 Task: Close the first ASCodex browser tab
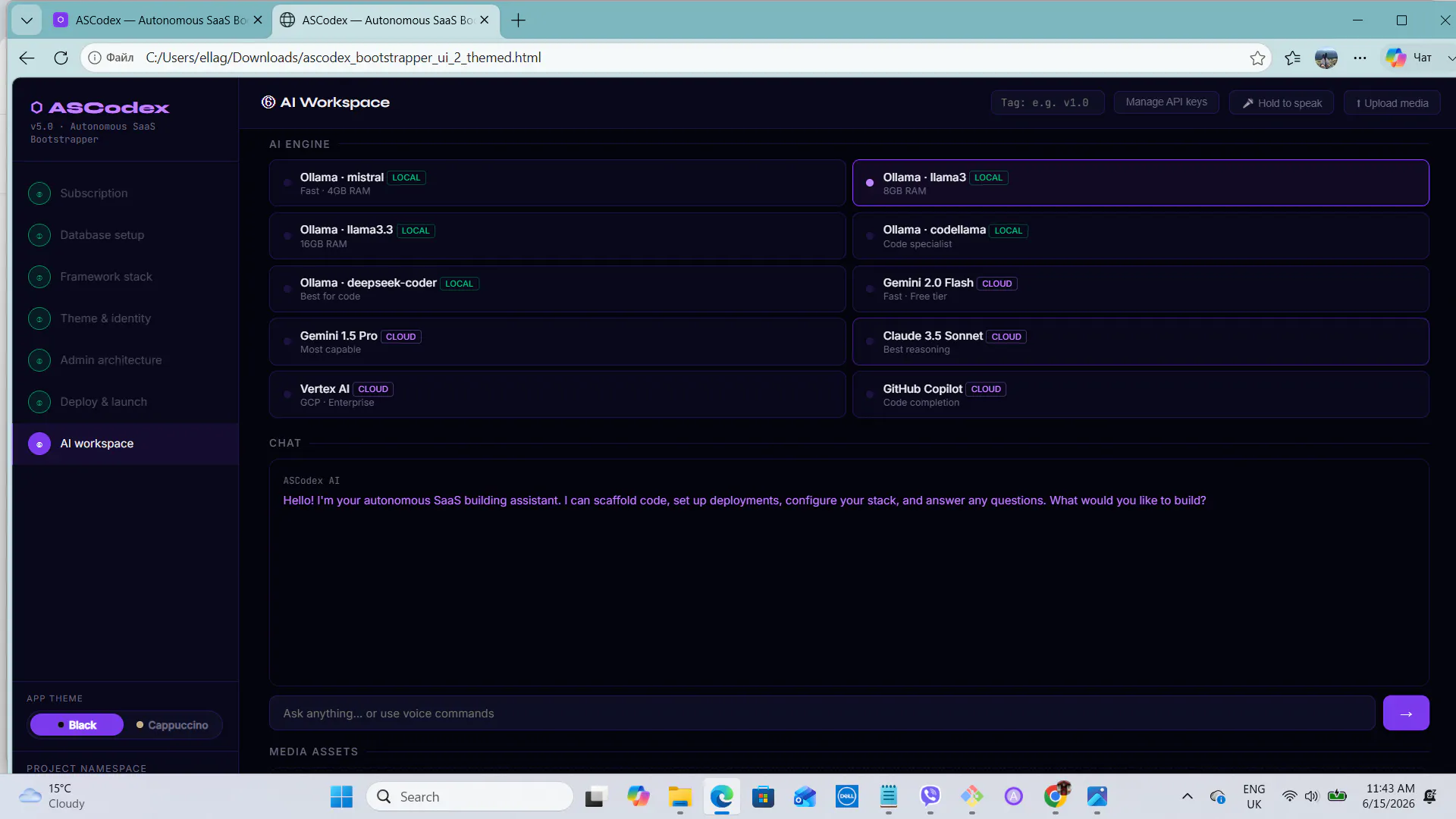(x=258, y=20)
